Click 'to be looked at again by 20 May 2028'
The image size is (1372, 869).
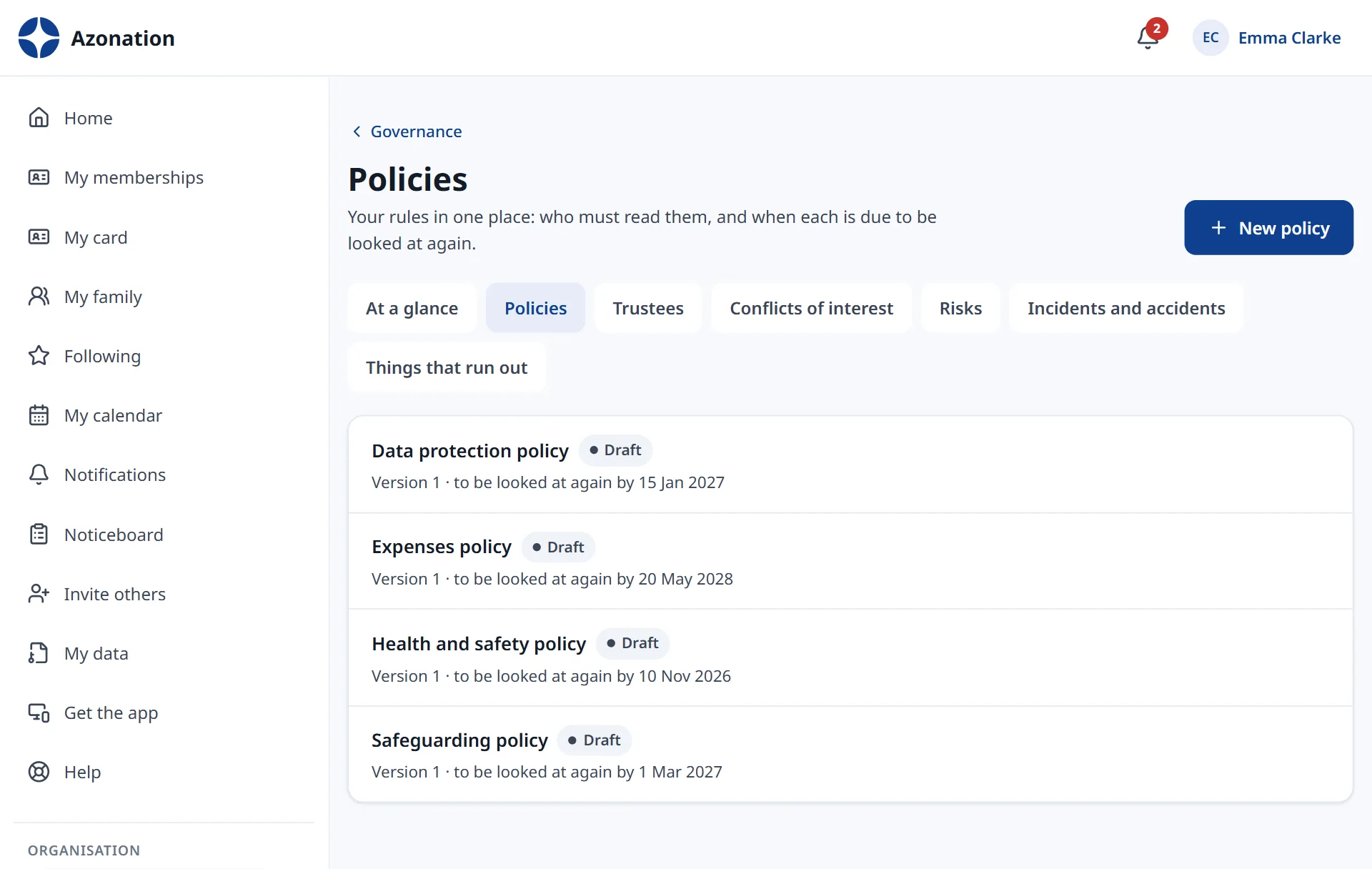593,579
